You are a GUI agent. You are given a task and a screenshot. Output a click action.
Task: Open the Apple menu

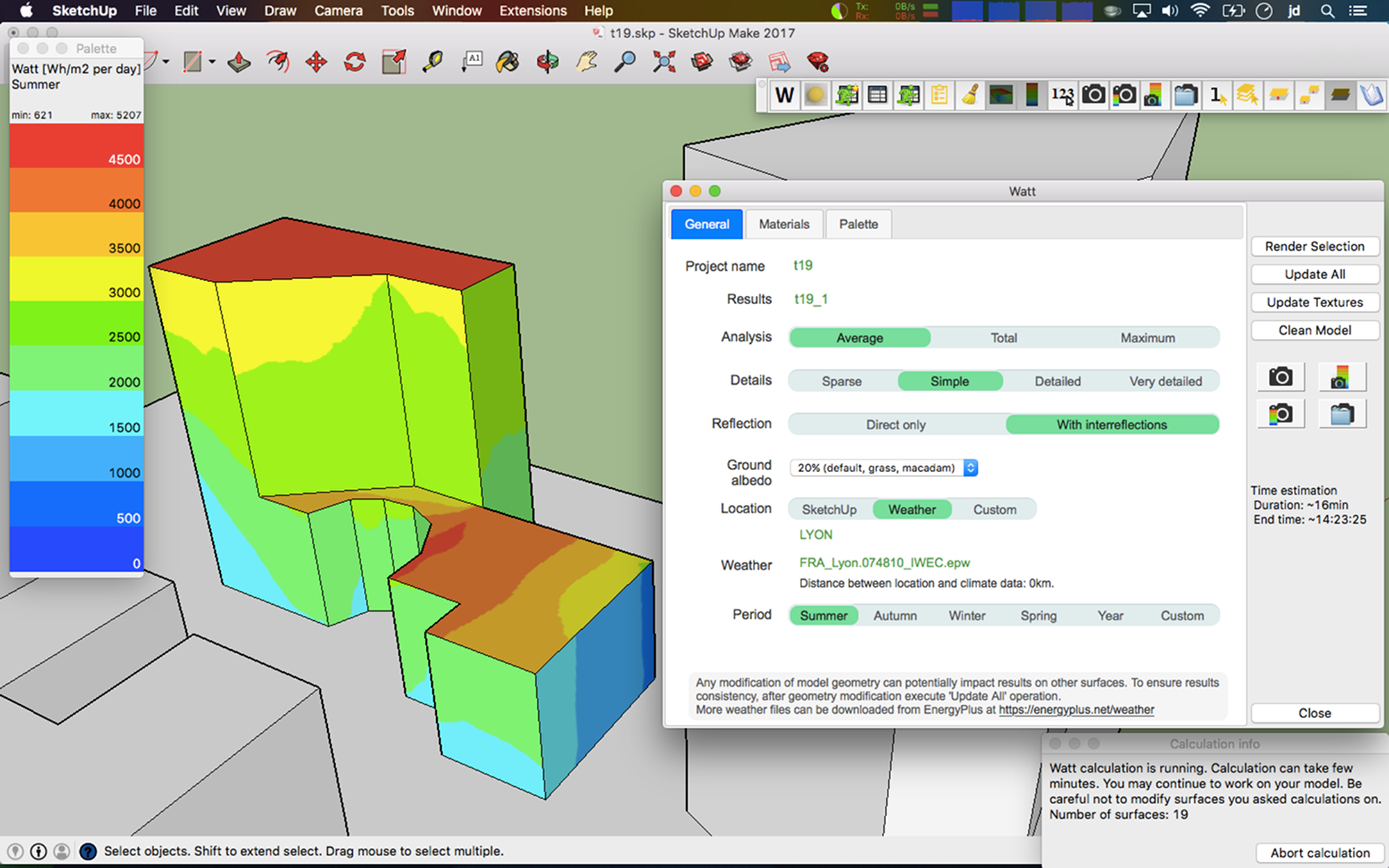pyautogui.click(x=26, y=11)
